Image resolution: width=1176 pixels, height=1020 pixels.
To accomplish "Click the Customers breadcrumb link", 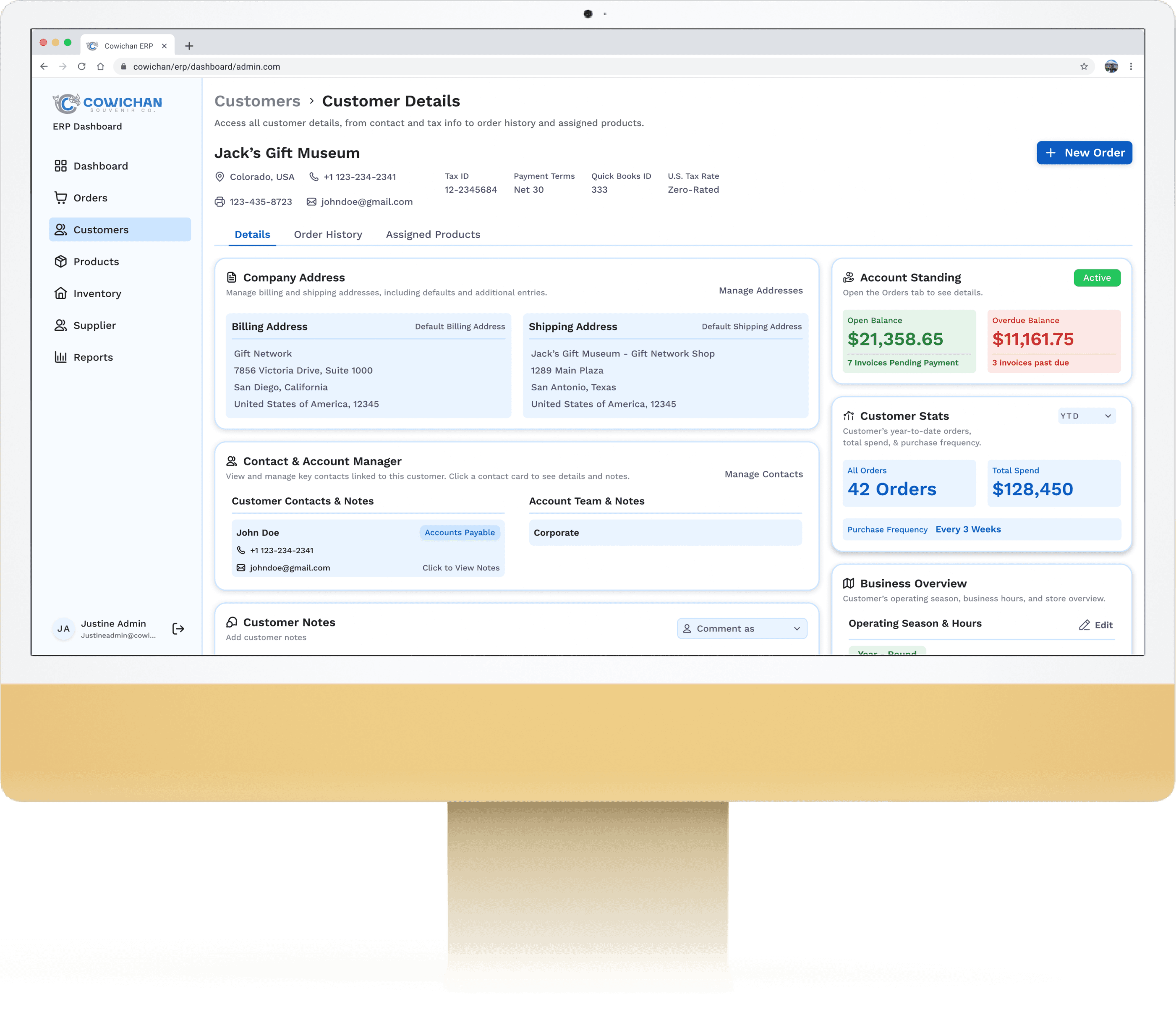I will click(257, 101).
